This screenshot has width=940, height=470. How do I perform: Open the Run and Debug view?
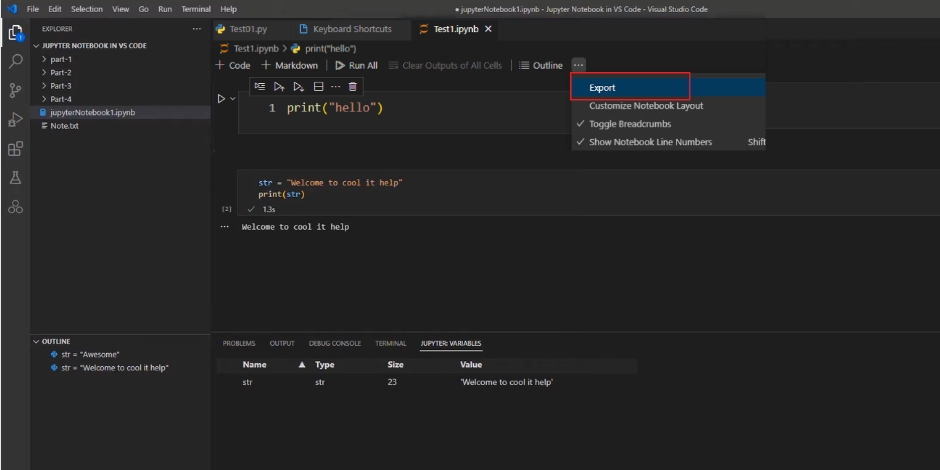click(x=16, y=119)
